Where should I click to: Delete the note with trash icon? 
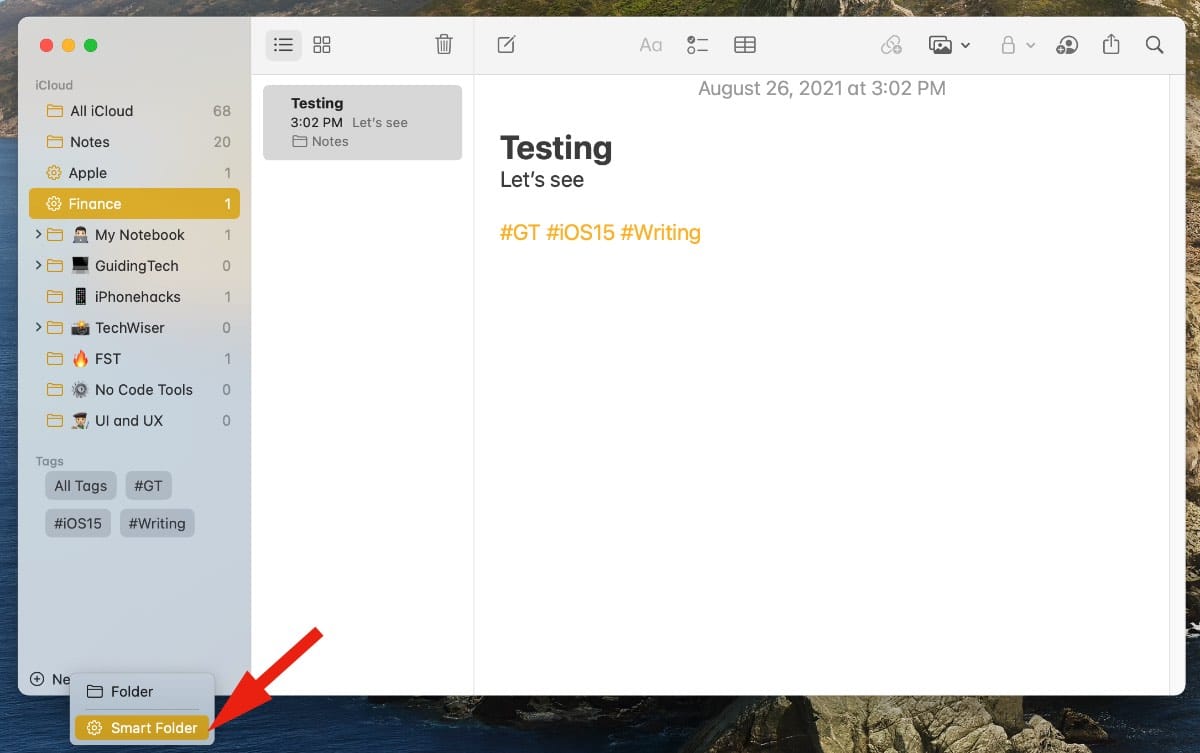click(444, 45)
